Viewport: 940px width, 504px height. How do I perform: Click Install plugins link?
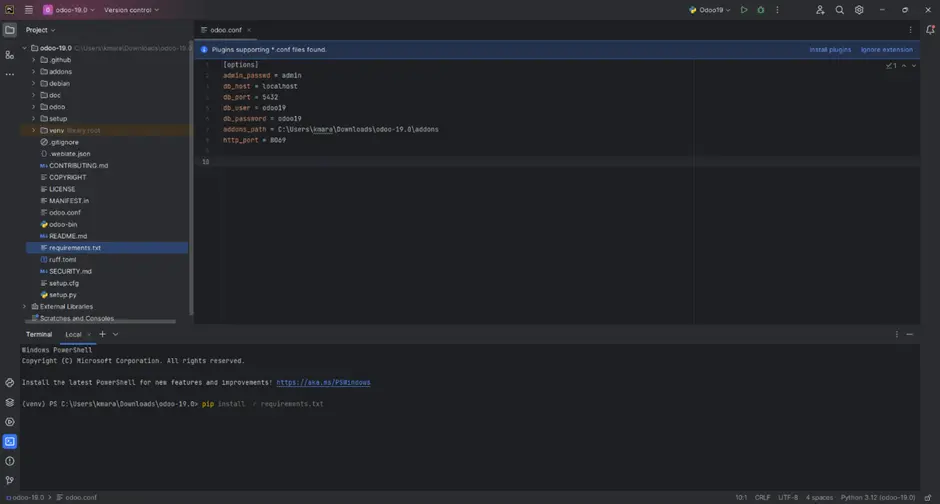(x=830, y=50)
